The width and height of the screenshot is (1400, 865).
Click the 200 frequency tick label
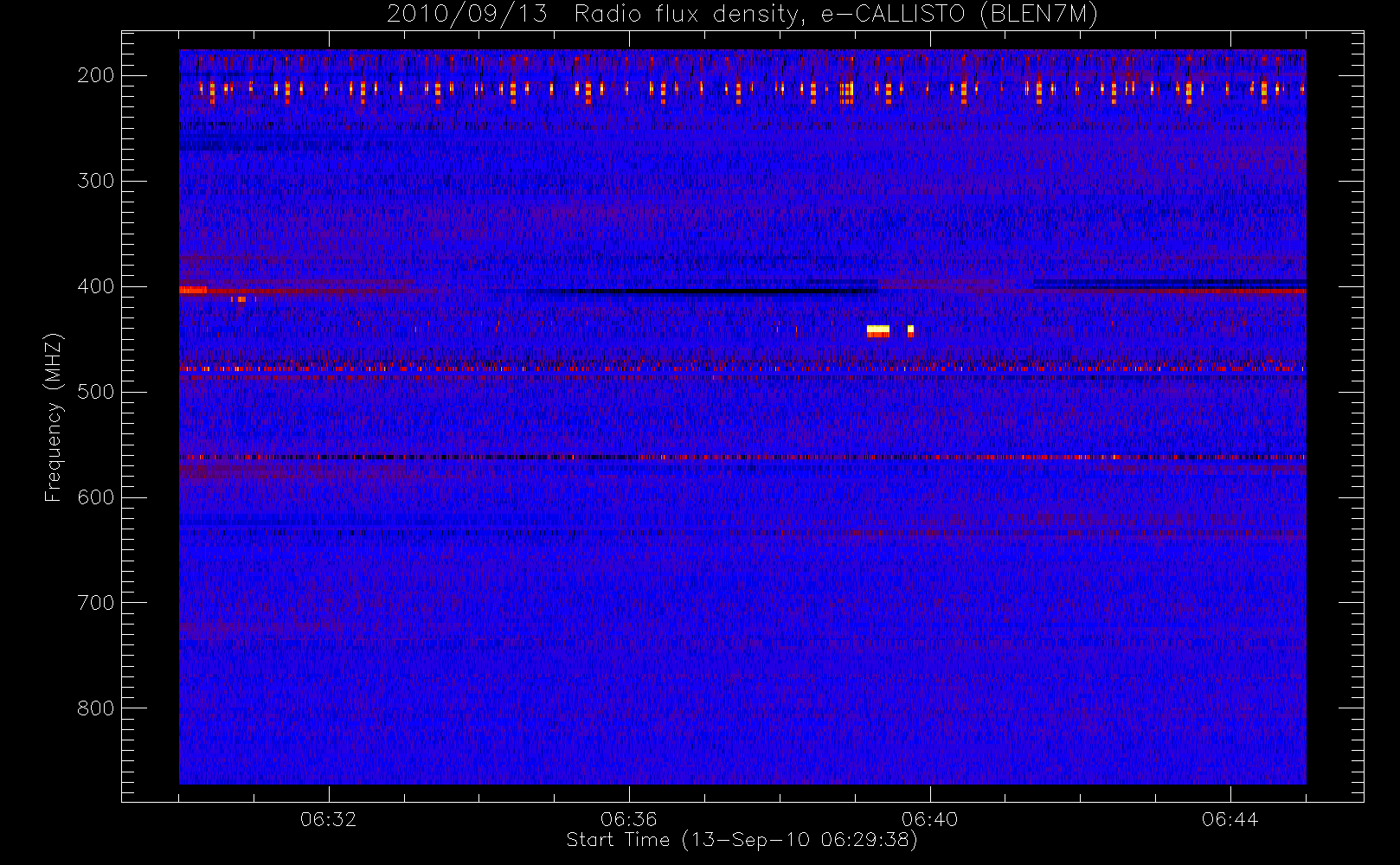tap(96, 75)
